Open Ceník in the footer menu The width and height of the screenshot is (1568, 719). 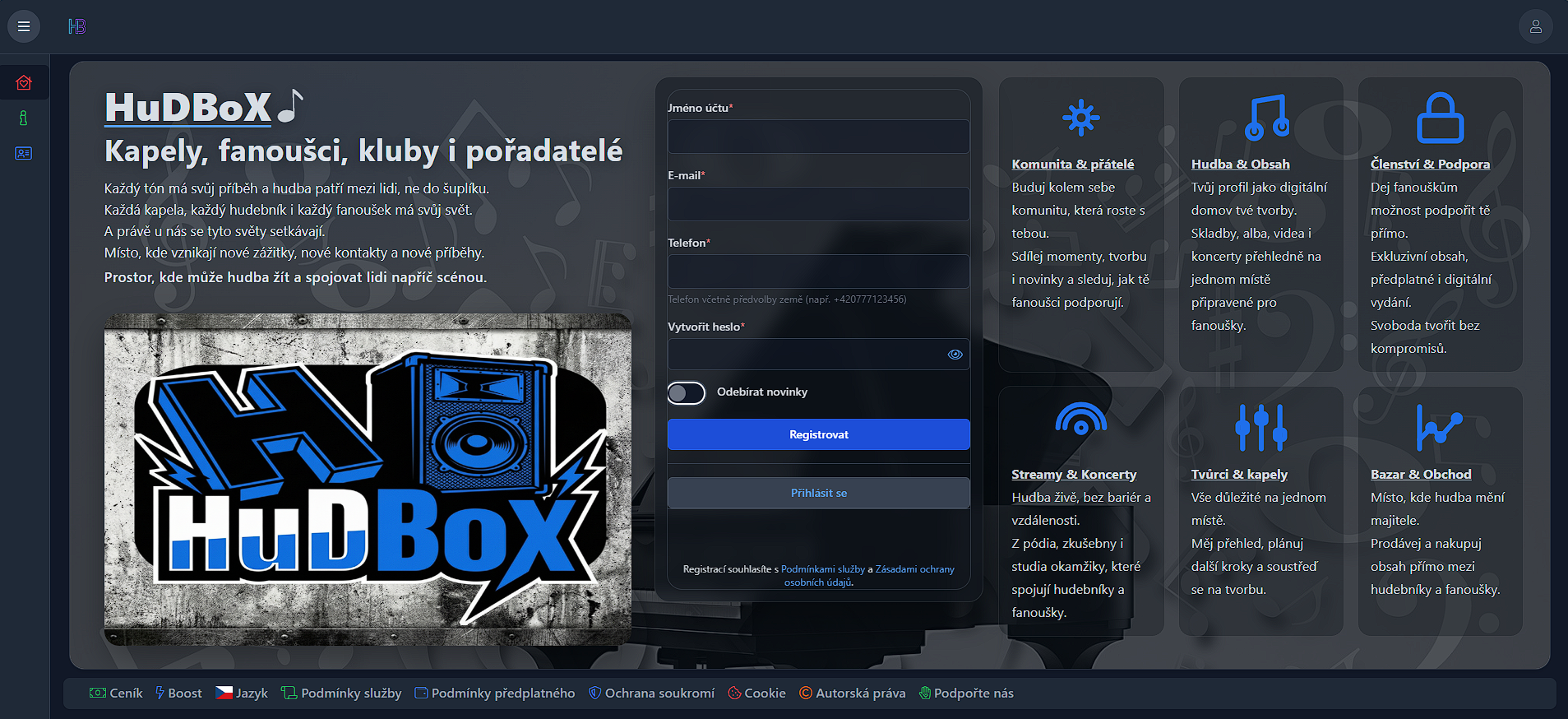(x=116, y=693)
